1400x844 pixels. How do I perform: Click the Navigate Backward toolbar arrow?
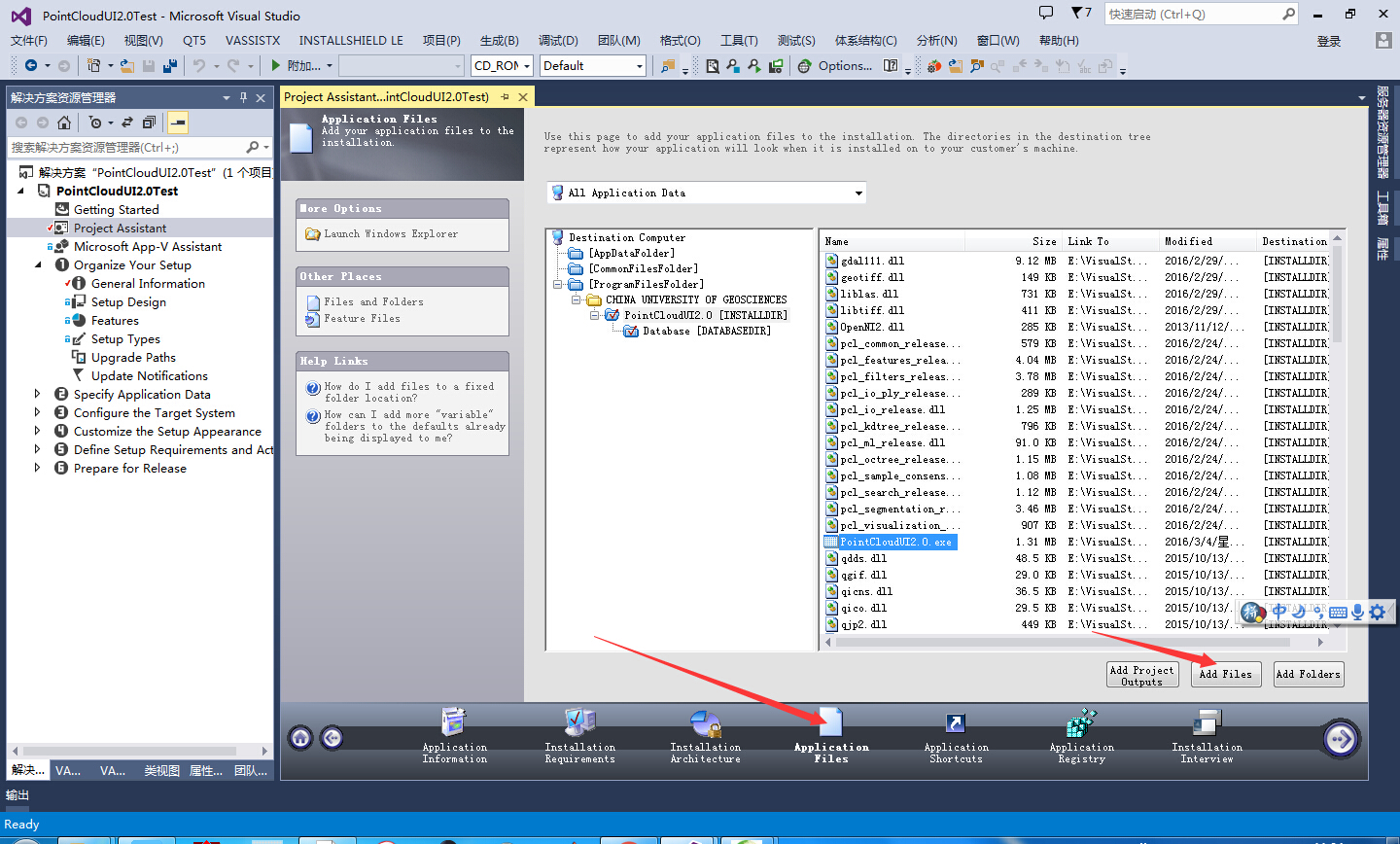(x=31, y=65)
